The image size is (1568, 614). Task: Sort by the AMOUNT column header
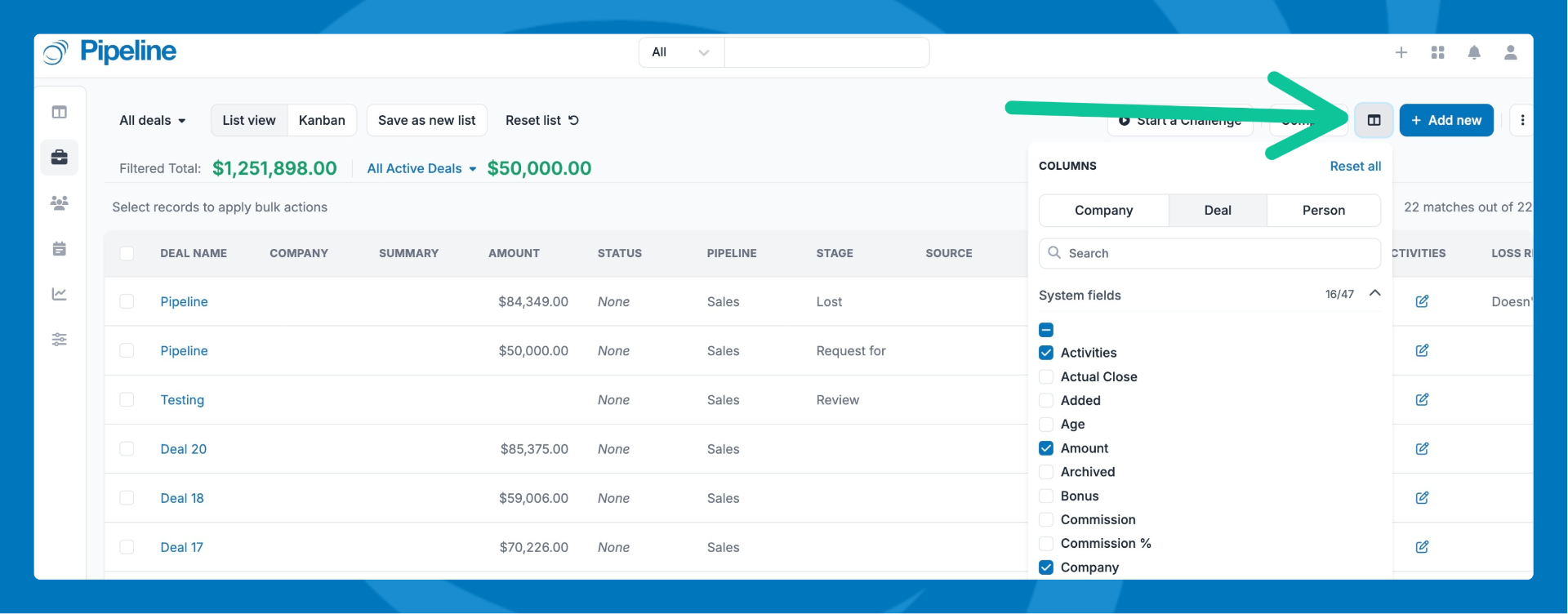pyautogui.click(x=514, y=253)
